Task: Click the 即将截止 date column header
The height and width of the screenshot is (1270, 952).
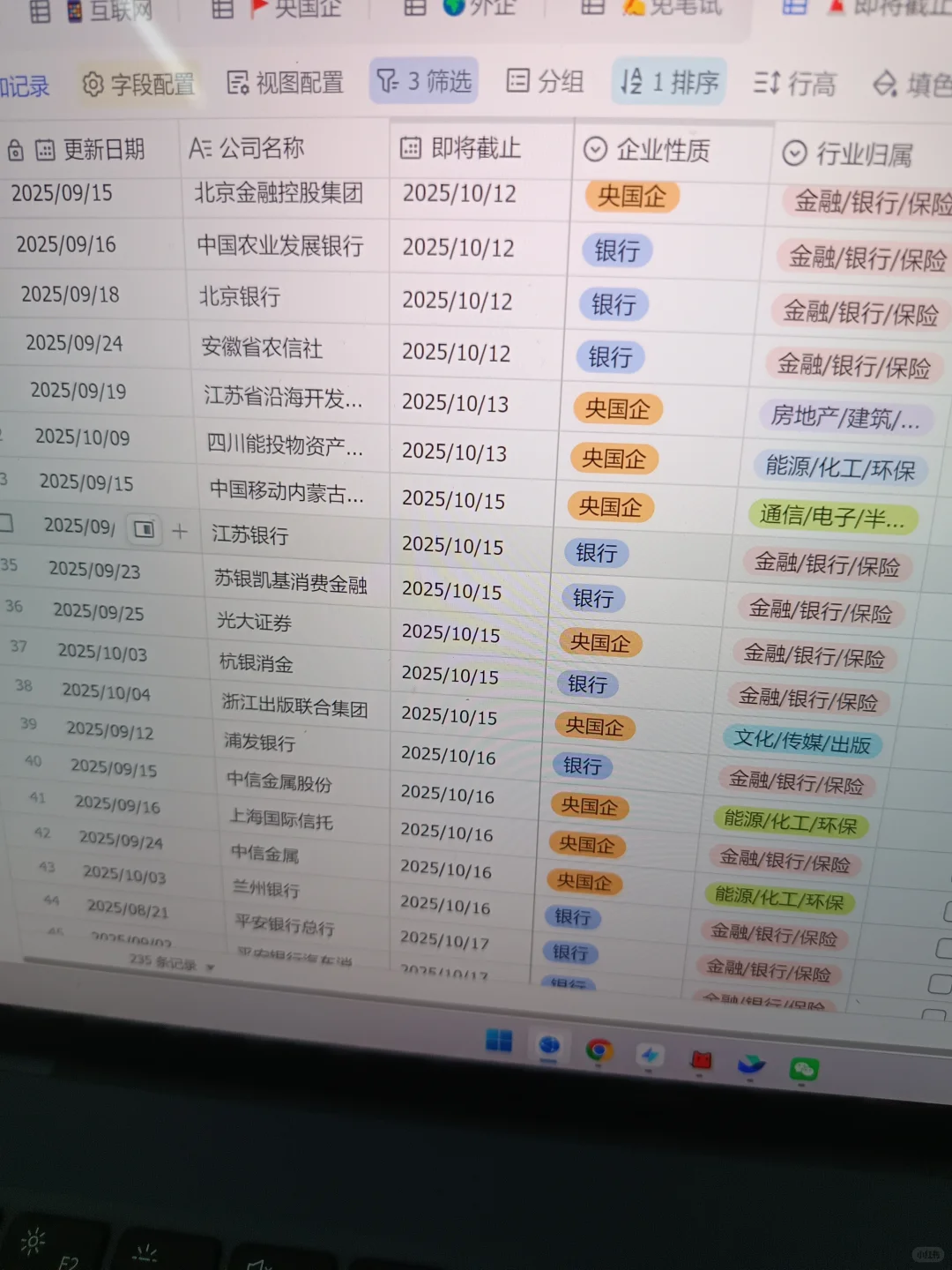Action: coord(481,147)
